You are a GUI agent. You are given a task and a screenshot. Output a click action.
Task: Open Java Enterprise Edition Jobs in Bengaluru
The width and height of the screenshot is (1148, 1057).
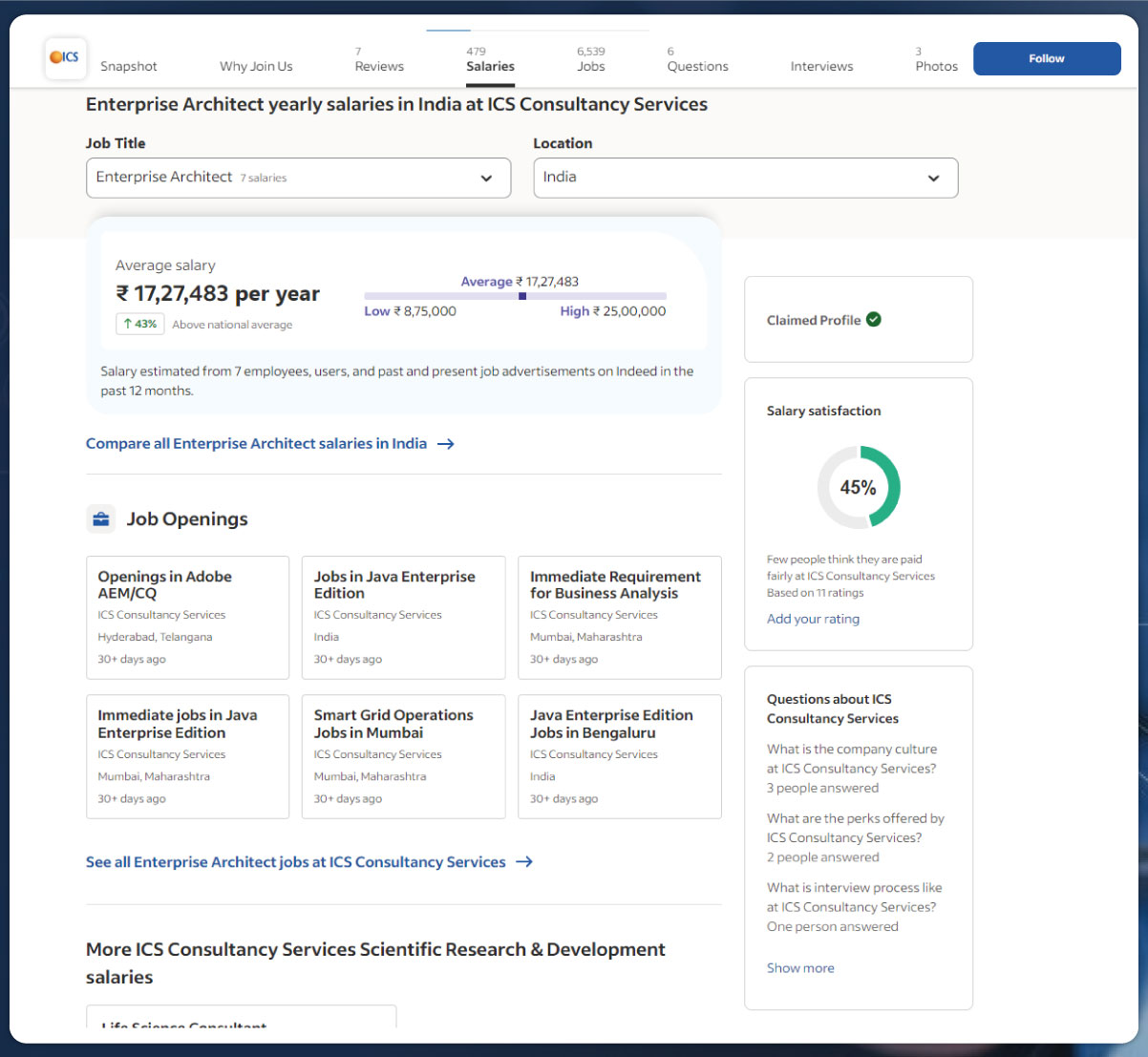pos(619,757)
